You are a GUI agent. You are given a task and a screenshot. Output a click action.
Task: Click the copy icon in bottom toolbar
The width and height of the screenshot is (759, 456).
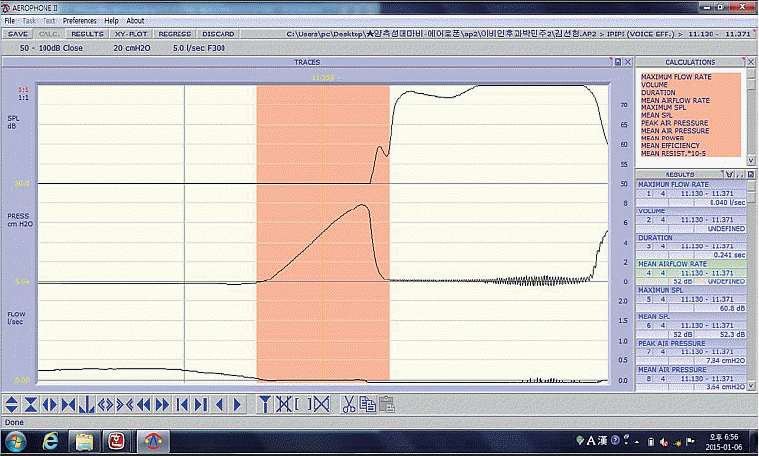point(367,404)
